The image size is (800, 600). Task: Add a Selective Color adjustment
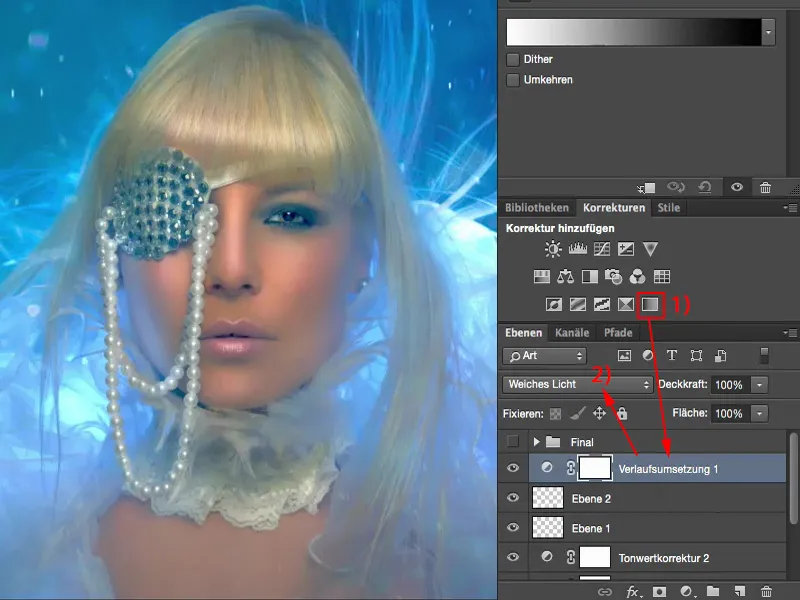pyautogui.click(x=626, y=305)
